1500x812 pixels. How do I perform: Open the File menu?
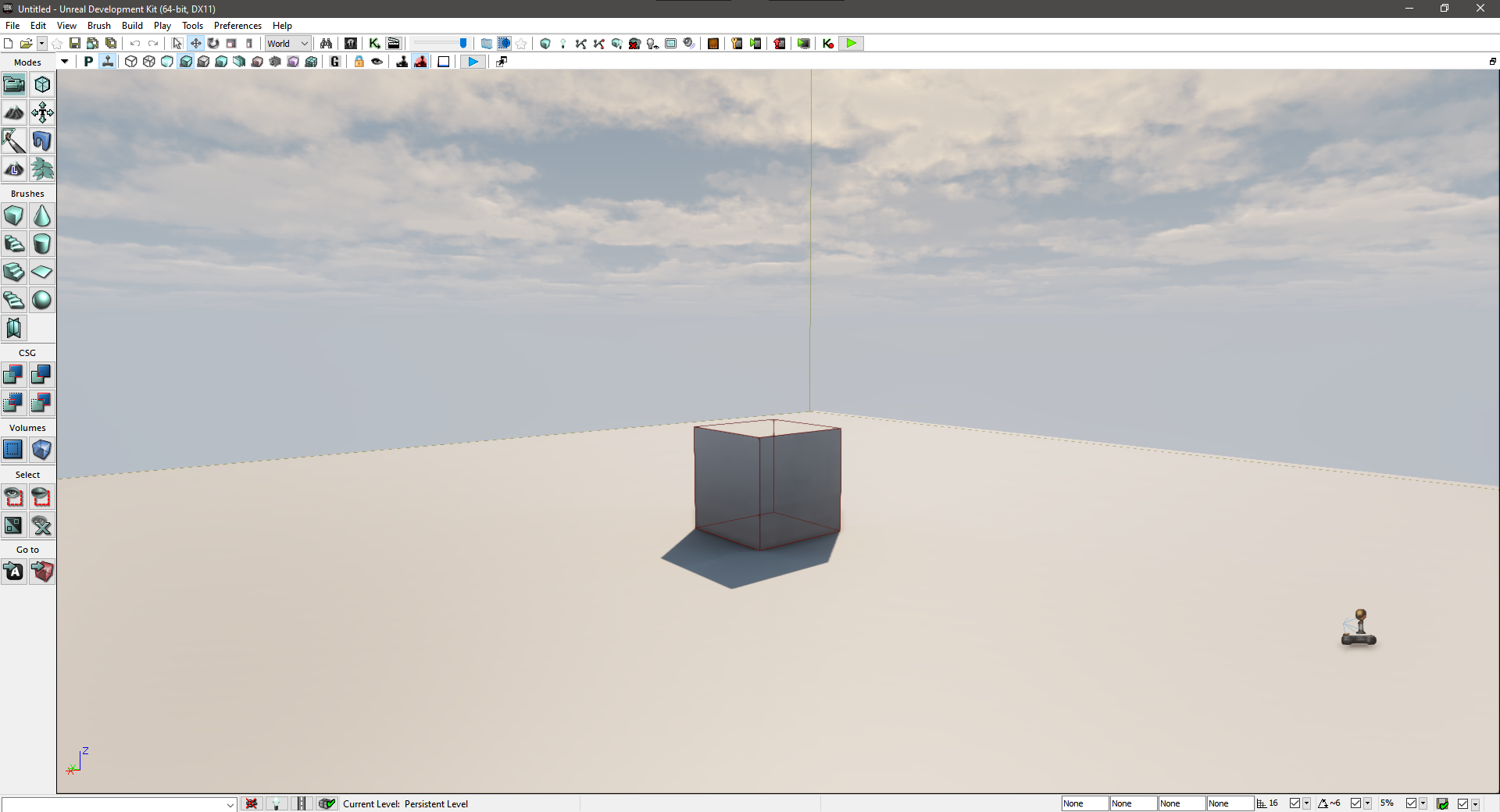[x=12, y=26]
